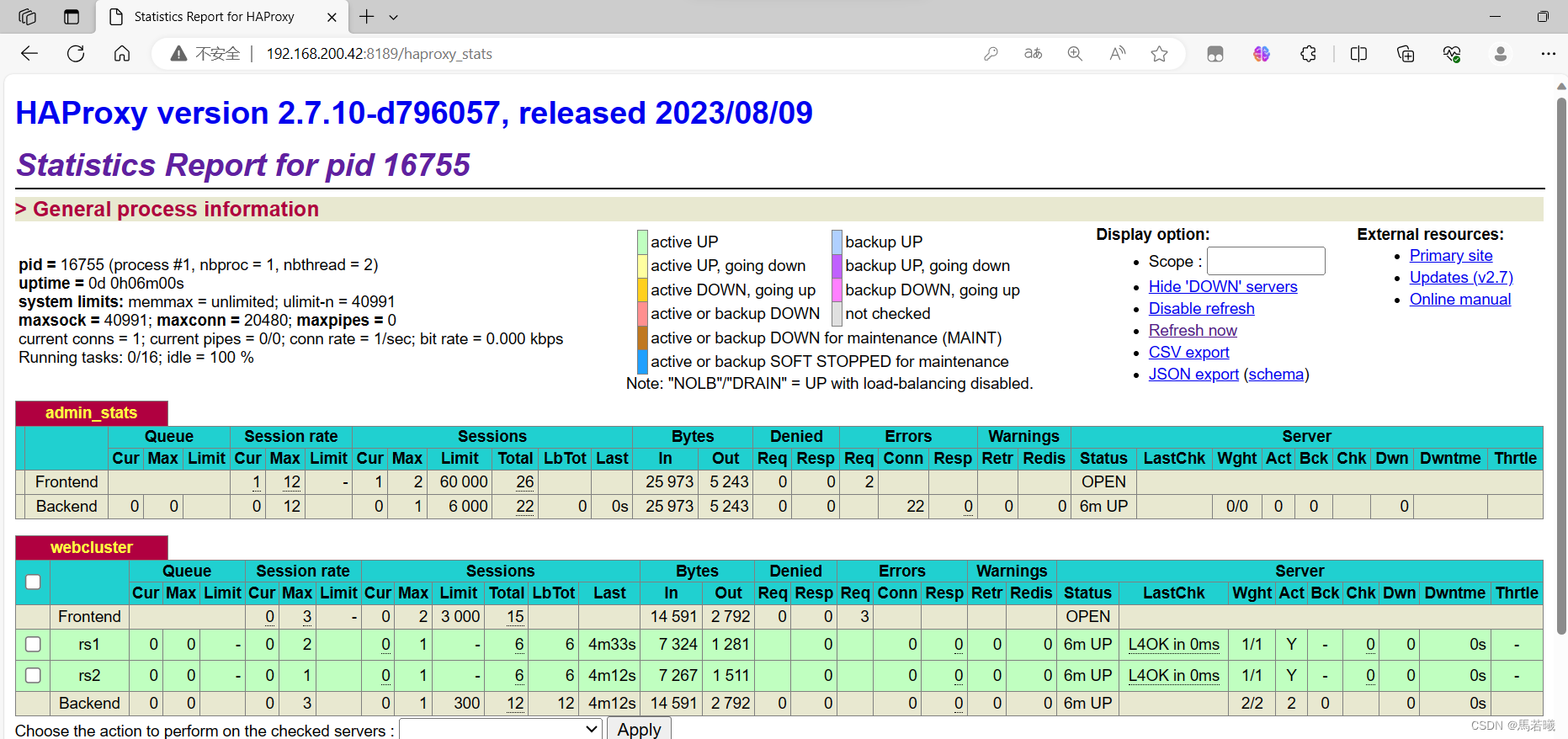The width and height of the screenshot is (1568, 739).
Task: Open a new tab with plus button
Action: tap(367, 17)
